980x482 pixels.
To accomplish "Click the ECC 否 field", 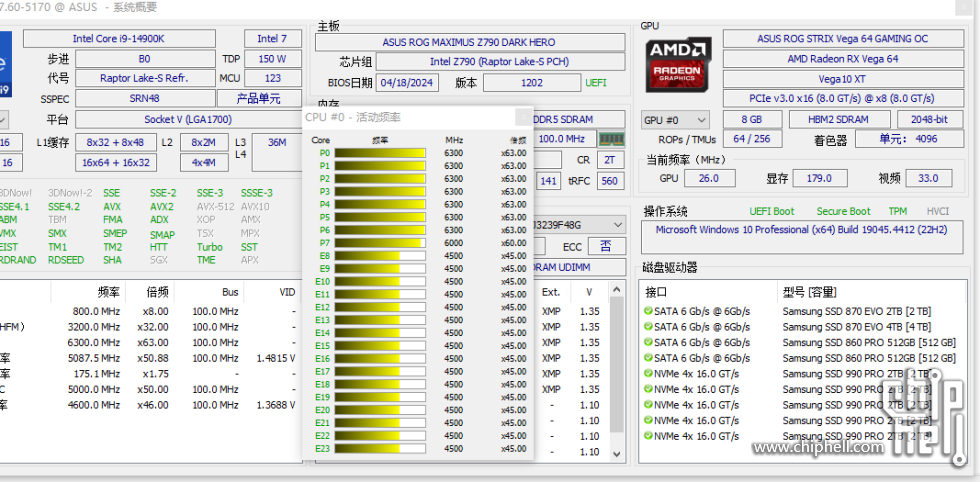I will 606,246.
